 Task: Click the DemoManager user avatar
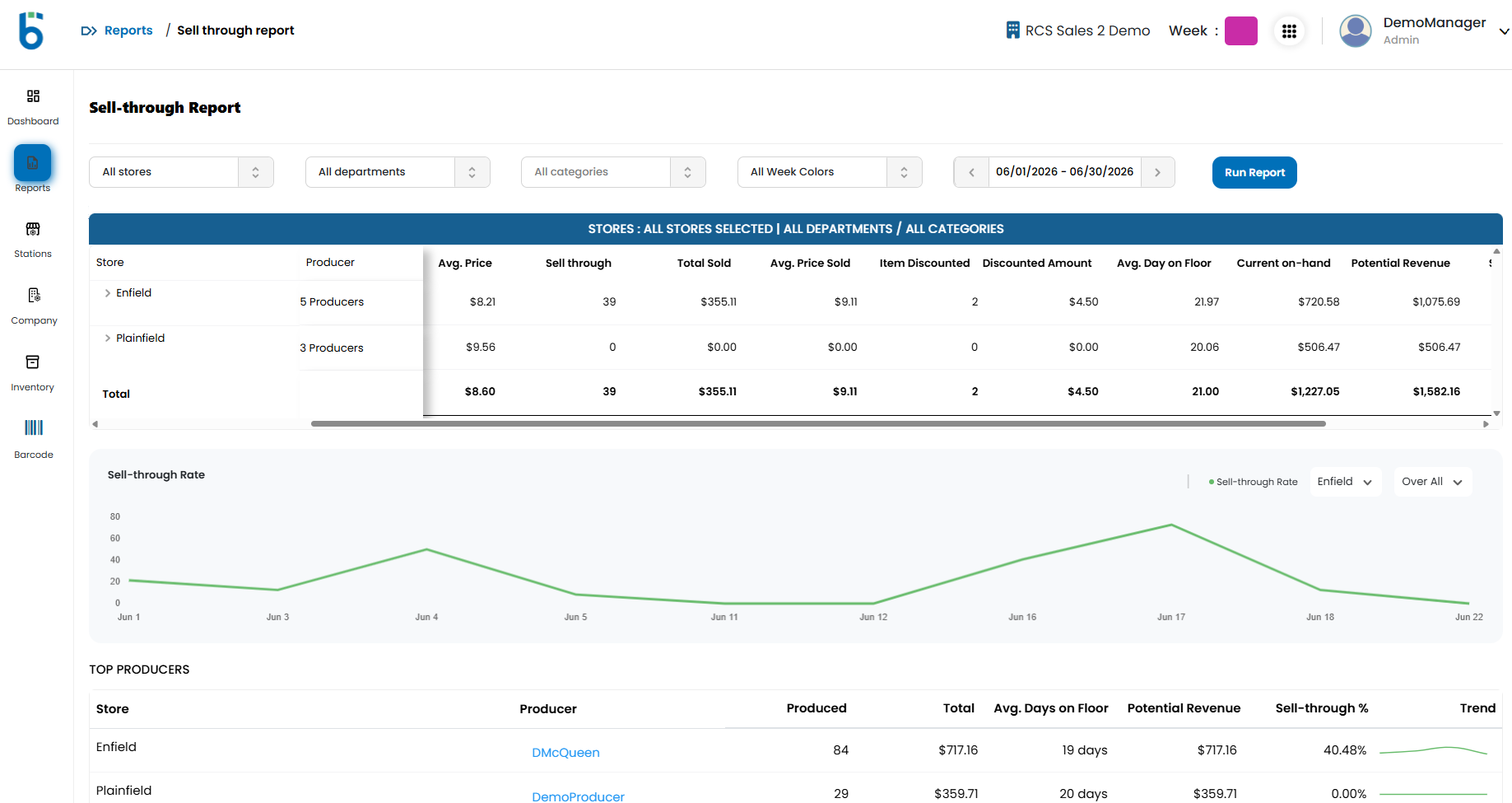point(1356,31)
